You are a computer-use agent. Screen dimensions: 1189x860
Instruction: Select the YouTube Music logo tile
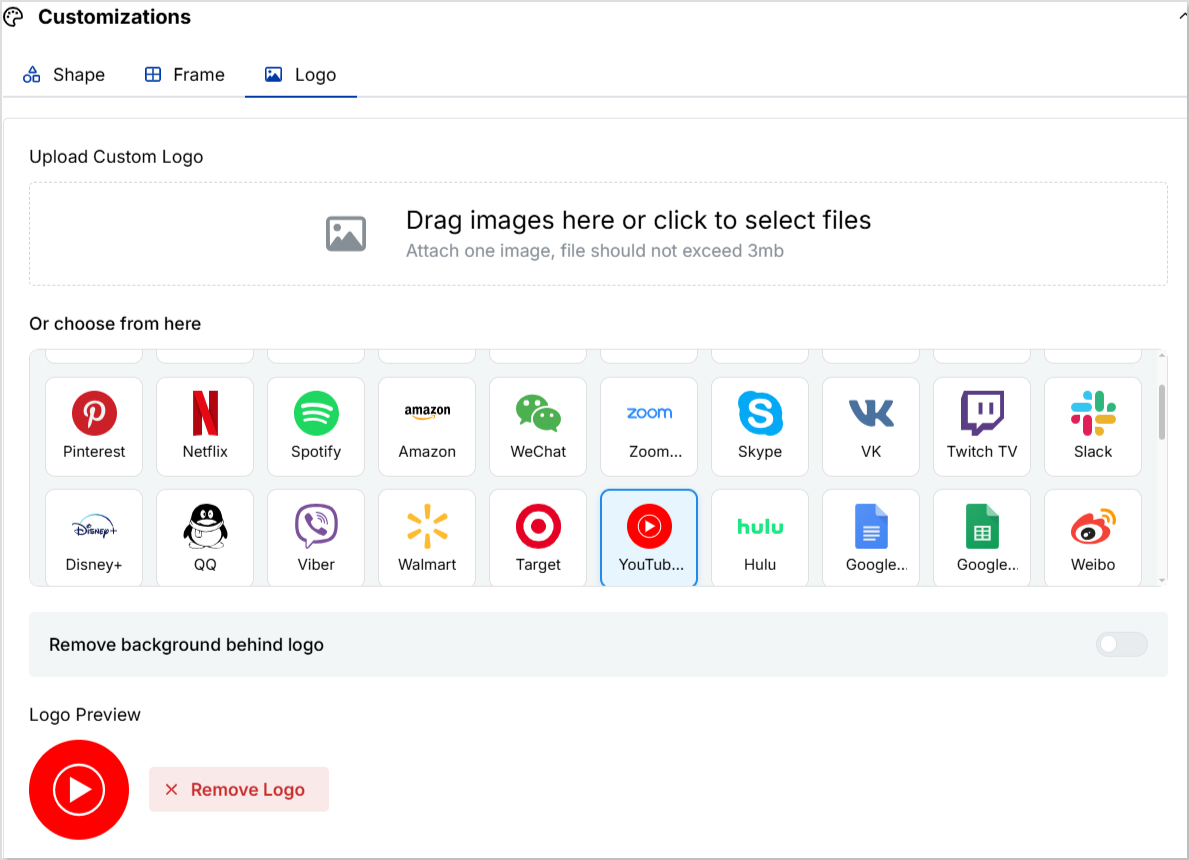649,538
